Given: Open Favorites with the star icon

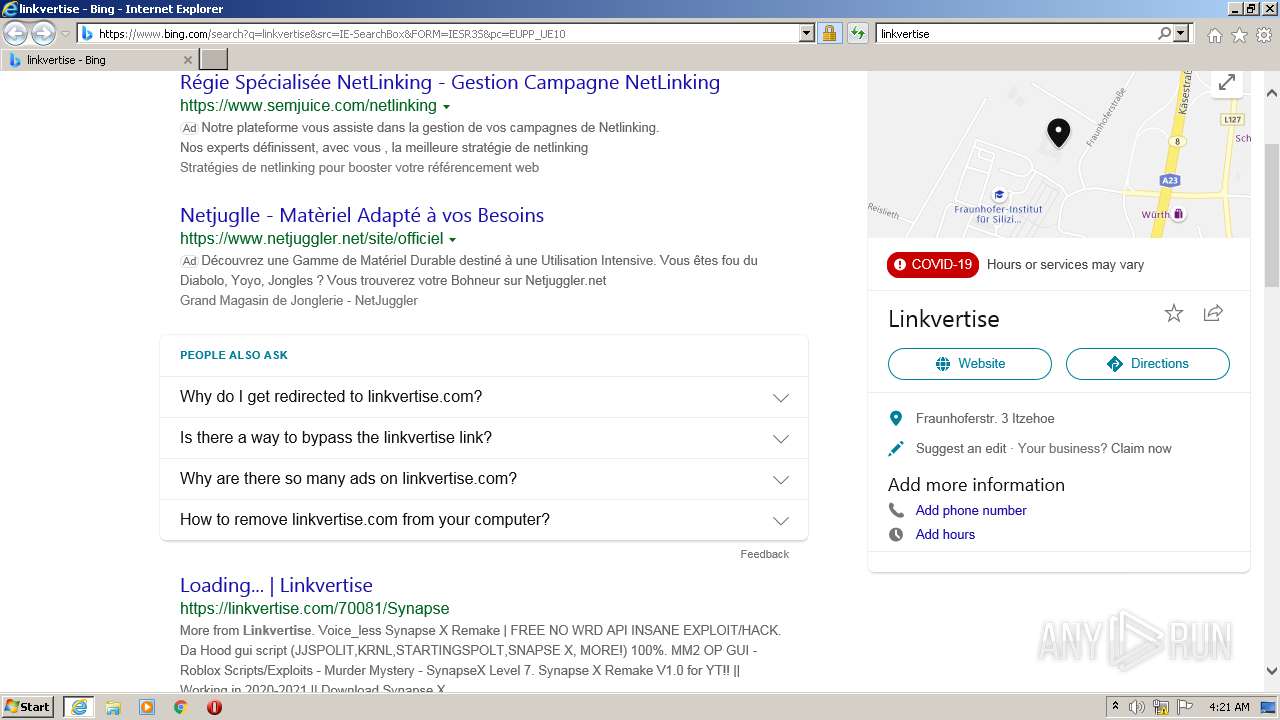Looking at the screenshot, I should tap(1239, 35).
